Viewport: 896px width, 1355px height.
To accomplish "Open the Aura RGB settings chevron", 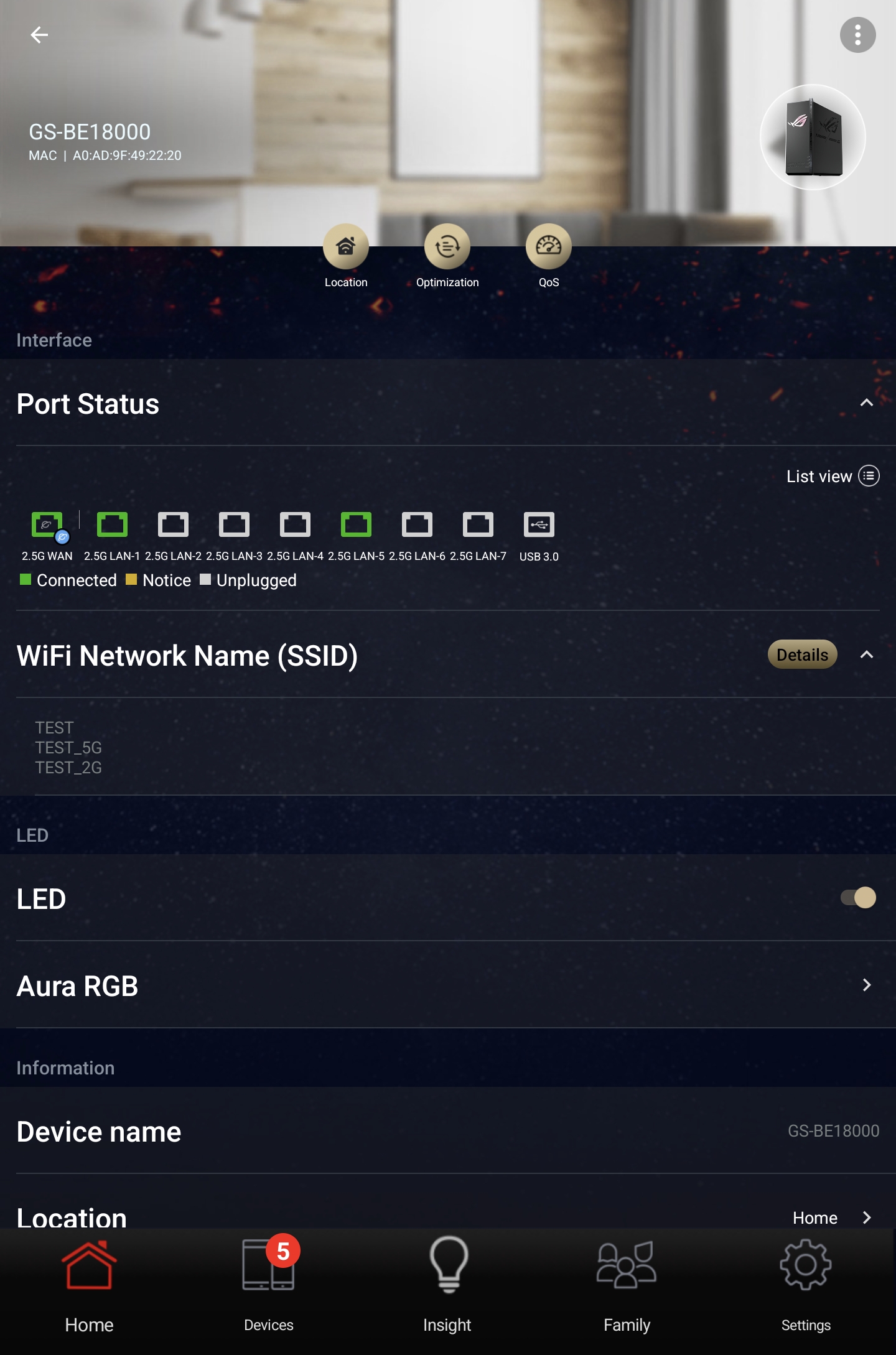I will (866, 985).
